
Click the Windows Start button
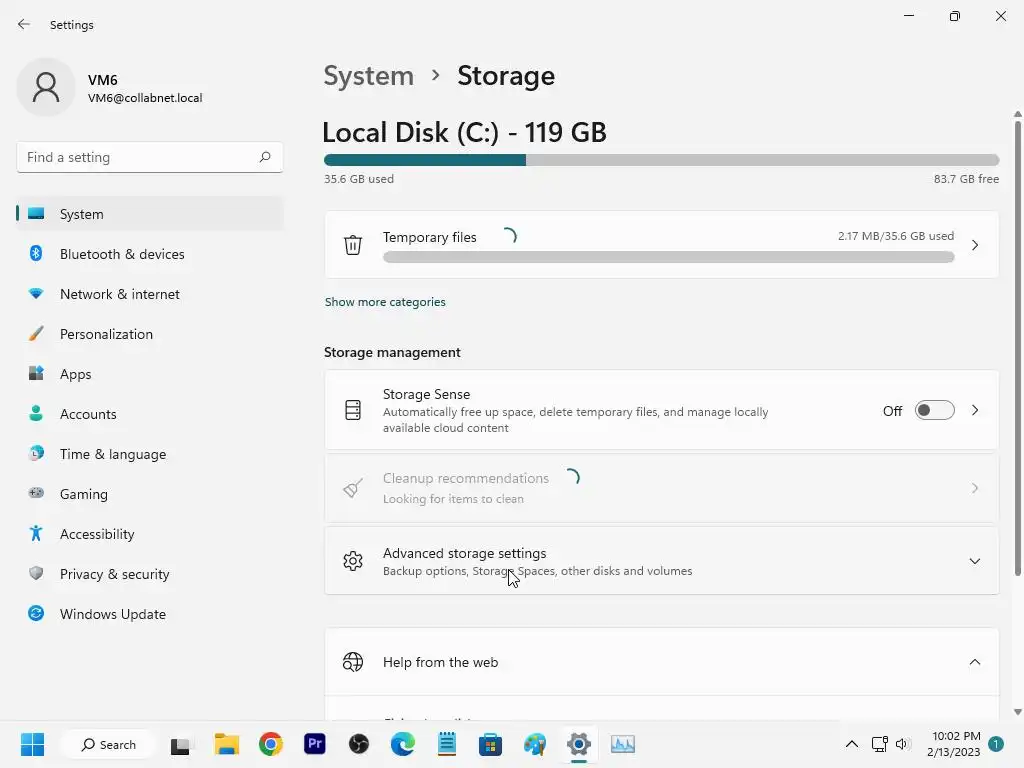pyautogui.click(x=32, y=744)
